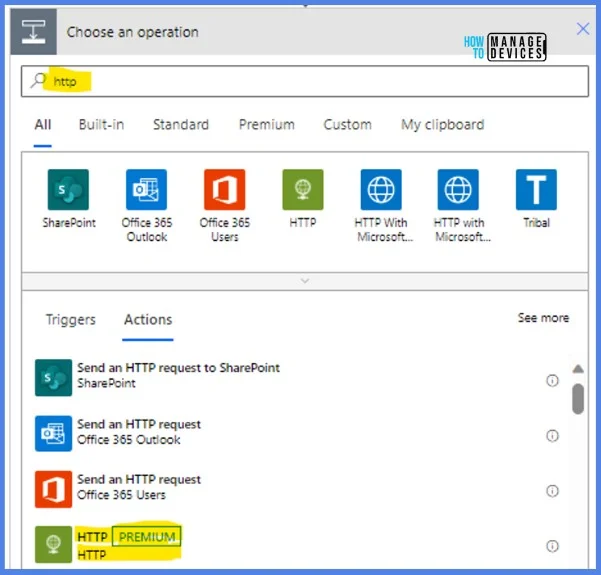Select the HTTP With Microsoft connector icon

381,189
